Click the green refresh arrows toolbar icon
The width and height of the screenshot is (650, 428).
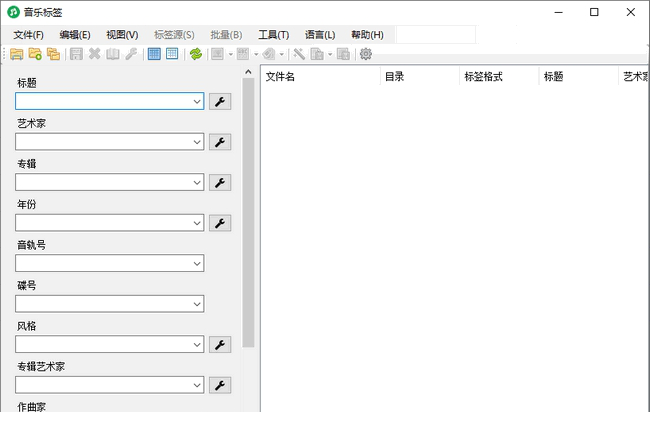(x=196, y=54)
